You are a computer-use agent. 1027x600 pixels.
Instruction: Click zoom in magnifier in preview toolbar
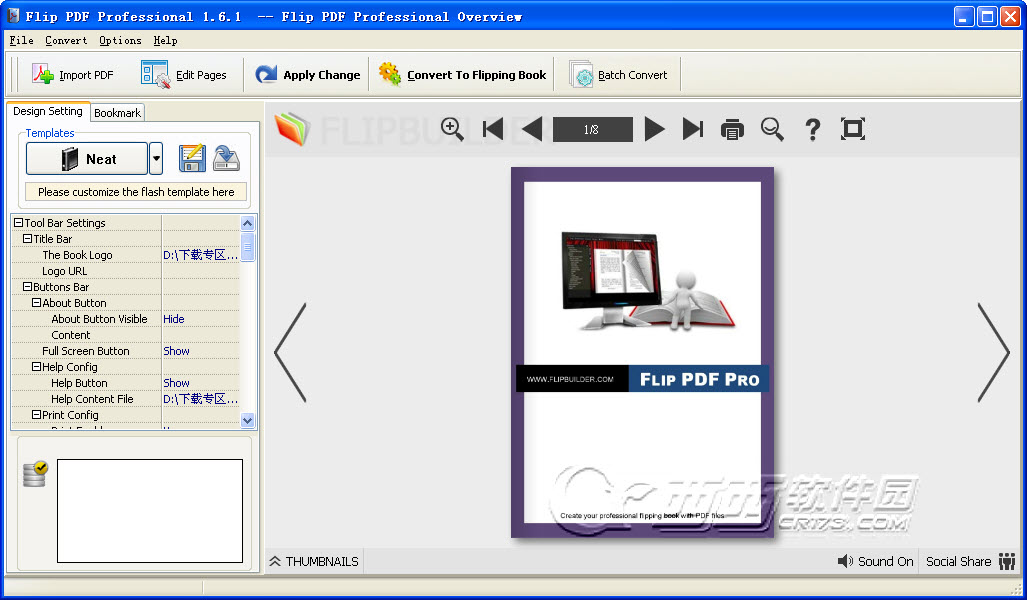452,129
